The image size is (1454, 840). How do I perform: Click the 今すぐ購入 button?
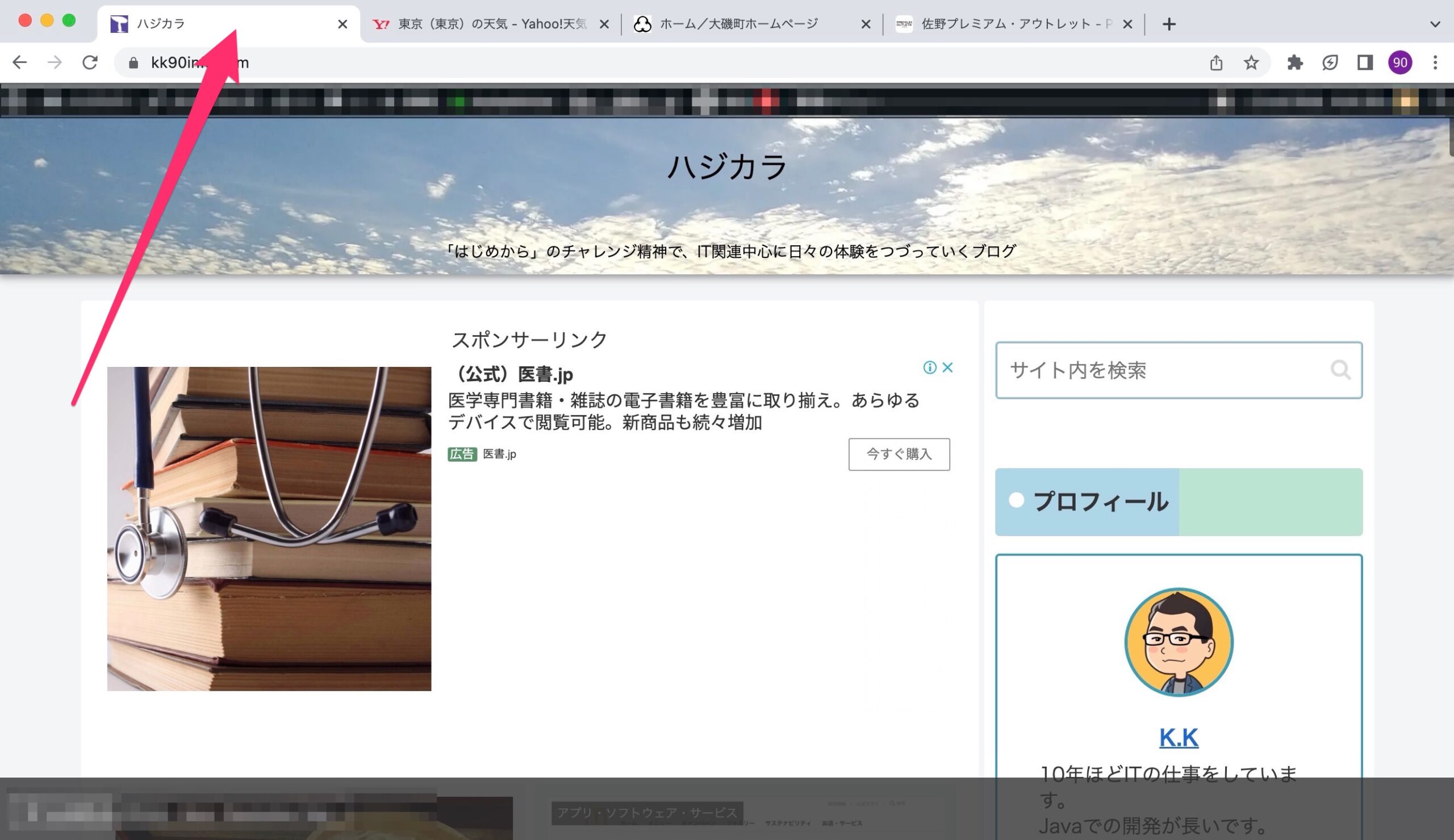pos(899,454)
